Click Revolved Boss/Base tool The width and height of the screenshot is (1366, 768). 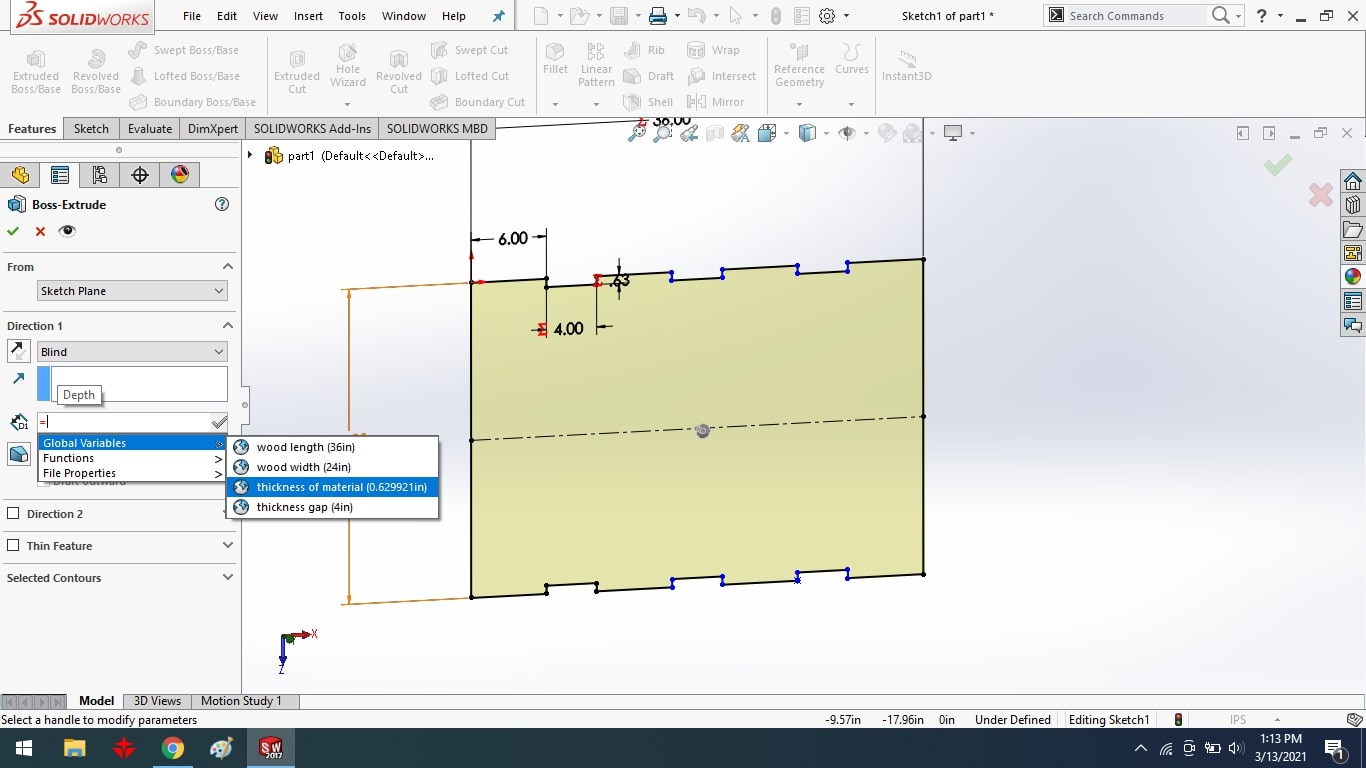[x=96, y=70]
